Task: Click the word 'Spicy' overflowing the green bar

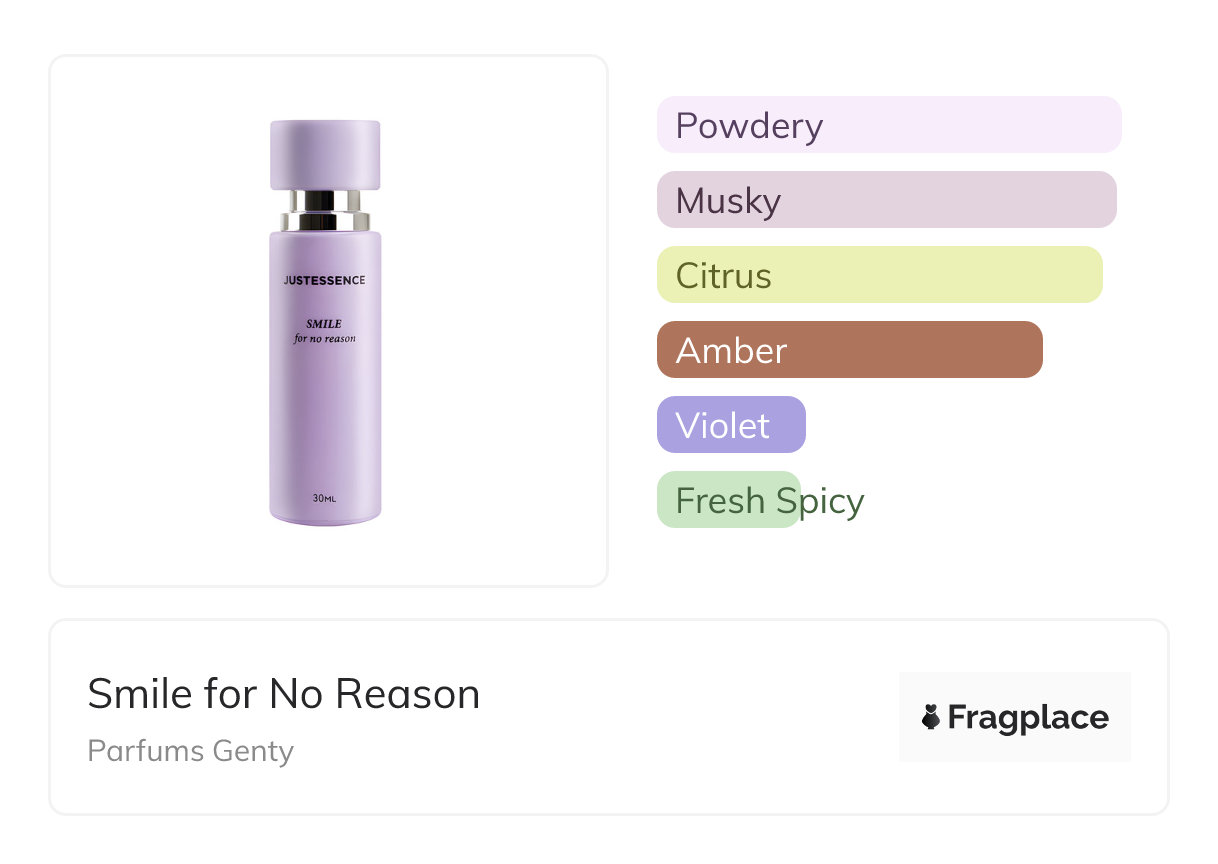Action: (821, 500)
